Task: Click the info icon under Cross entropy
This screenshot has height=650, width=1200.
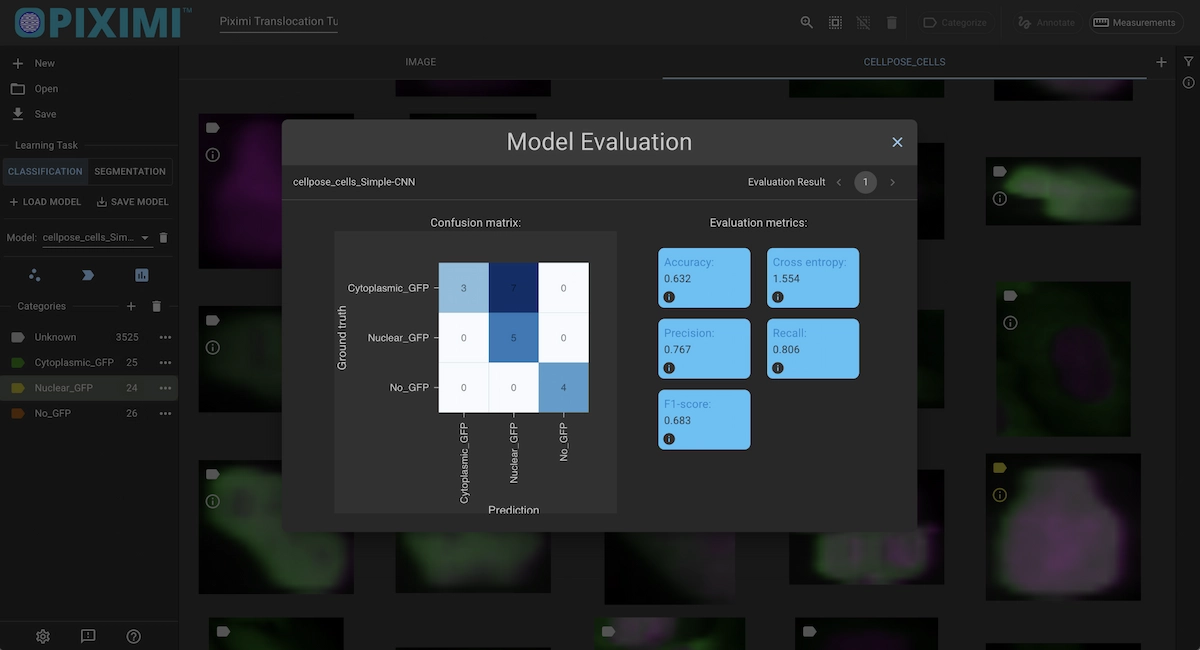Action: pyautogui.click(x=778, y=297)
